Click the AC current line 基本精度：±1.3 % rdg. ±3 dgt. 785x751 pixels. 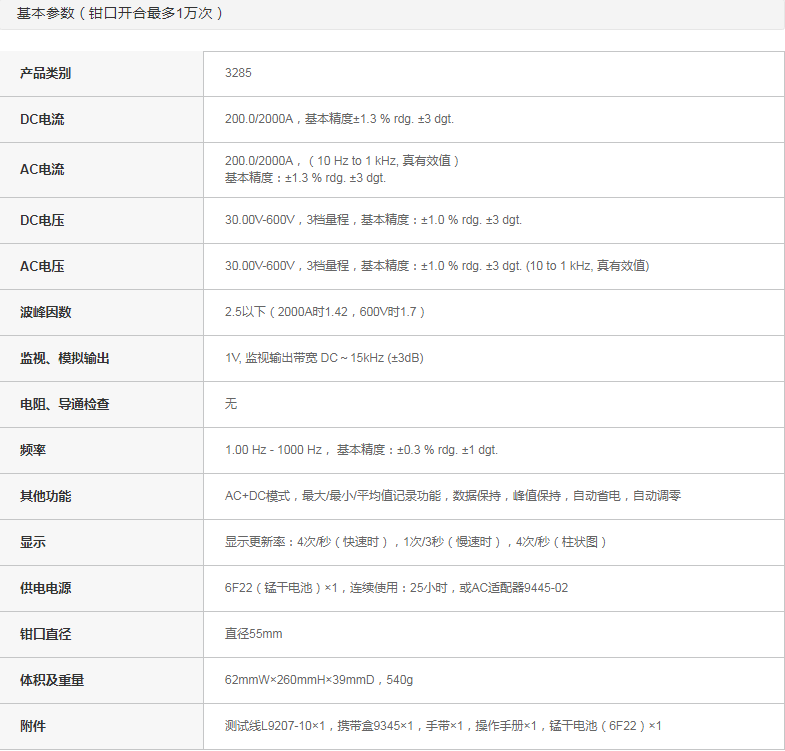click(x=305, y=178)
